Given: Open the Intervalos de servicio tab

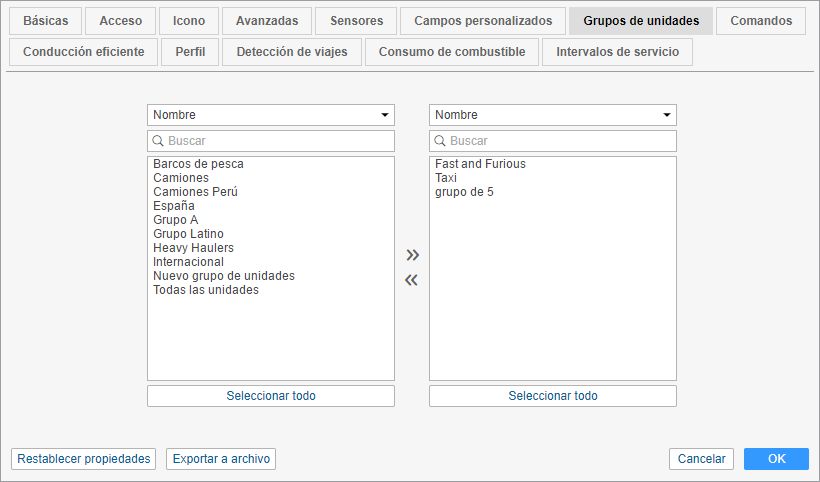Looking at the screenshot, I should pyautogui.click(x=617, y=52).
